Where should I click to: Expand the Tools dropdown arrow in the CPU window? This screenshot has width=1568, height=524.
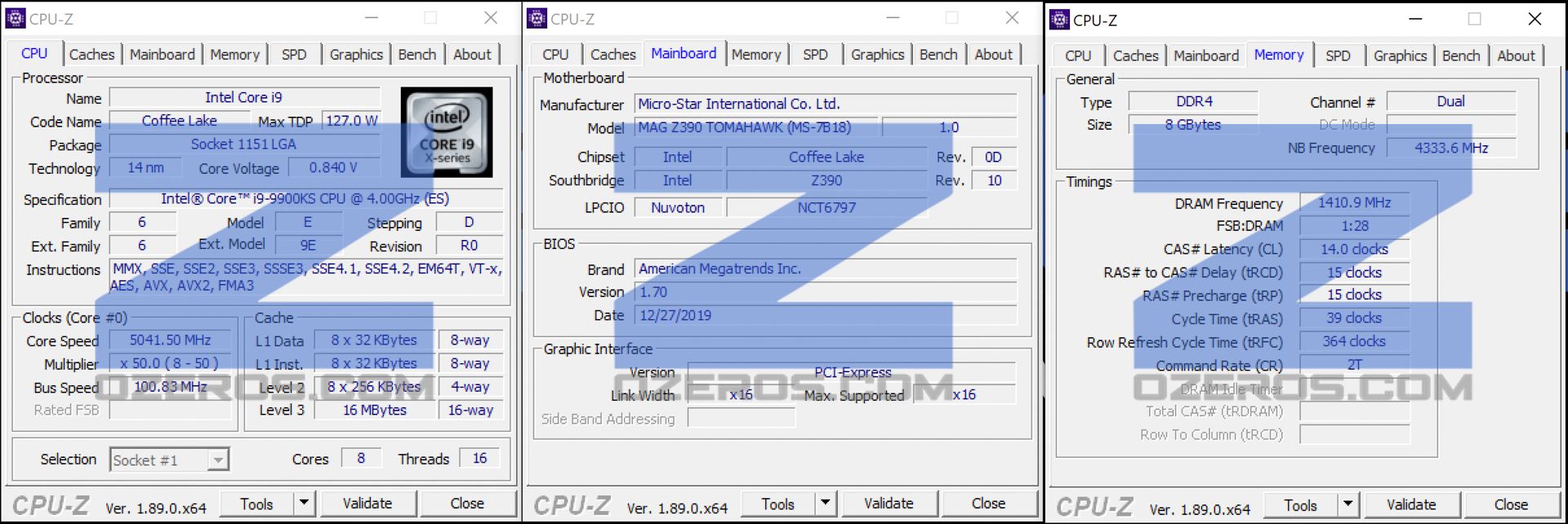click(304, 504)
